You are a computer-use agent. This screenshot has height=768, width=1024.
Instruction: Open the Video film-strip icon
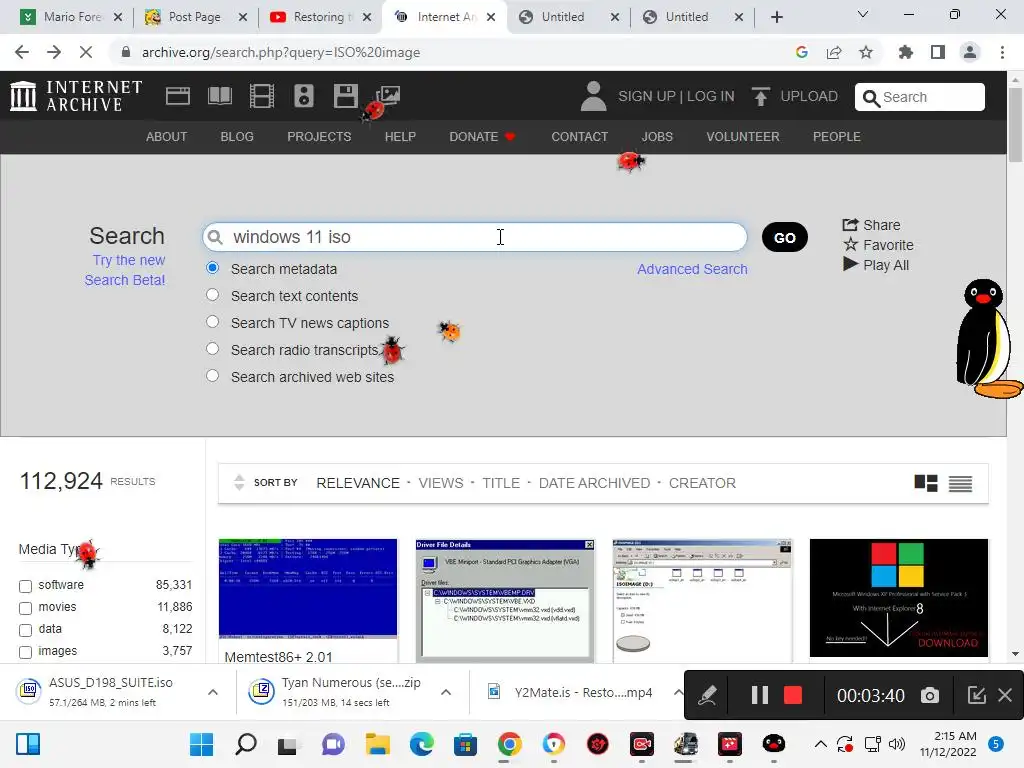pyautogui.click(x=262, y=96)
